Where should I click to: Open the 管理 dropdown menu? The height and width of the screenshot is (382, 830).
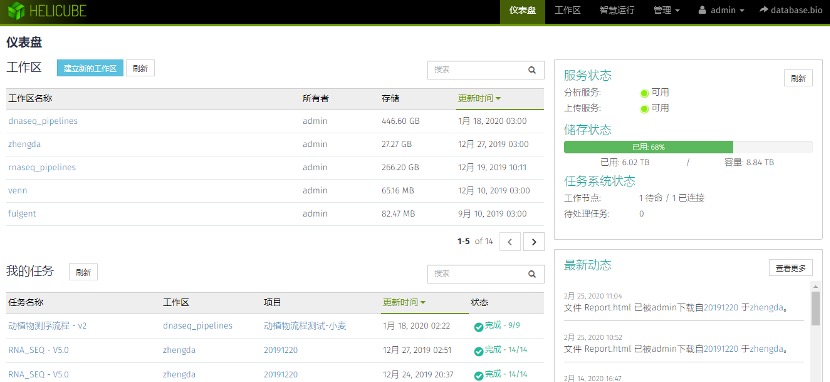point(666,10)
